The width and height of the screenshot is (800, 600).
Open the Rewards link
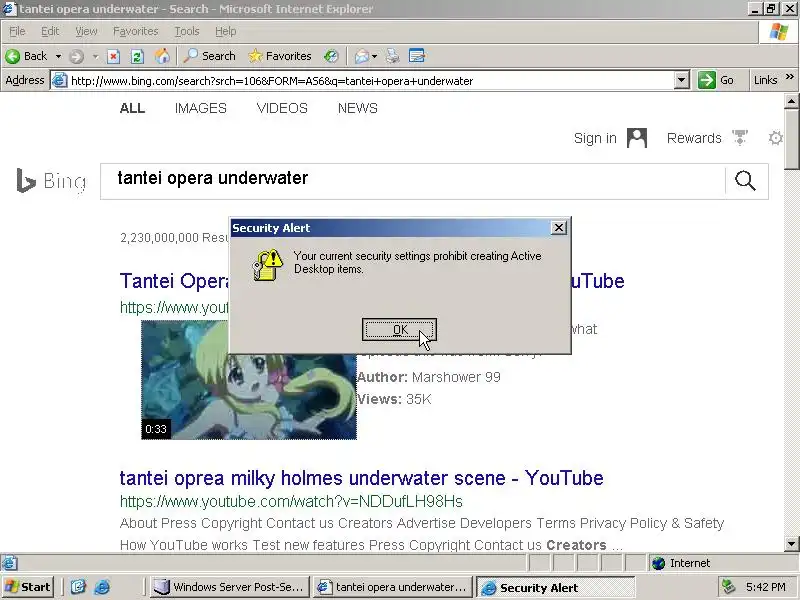coord(694,138)
